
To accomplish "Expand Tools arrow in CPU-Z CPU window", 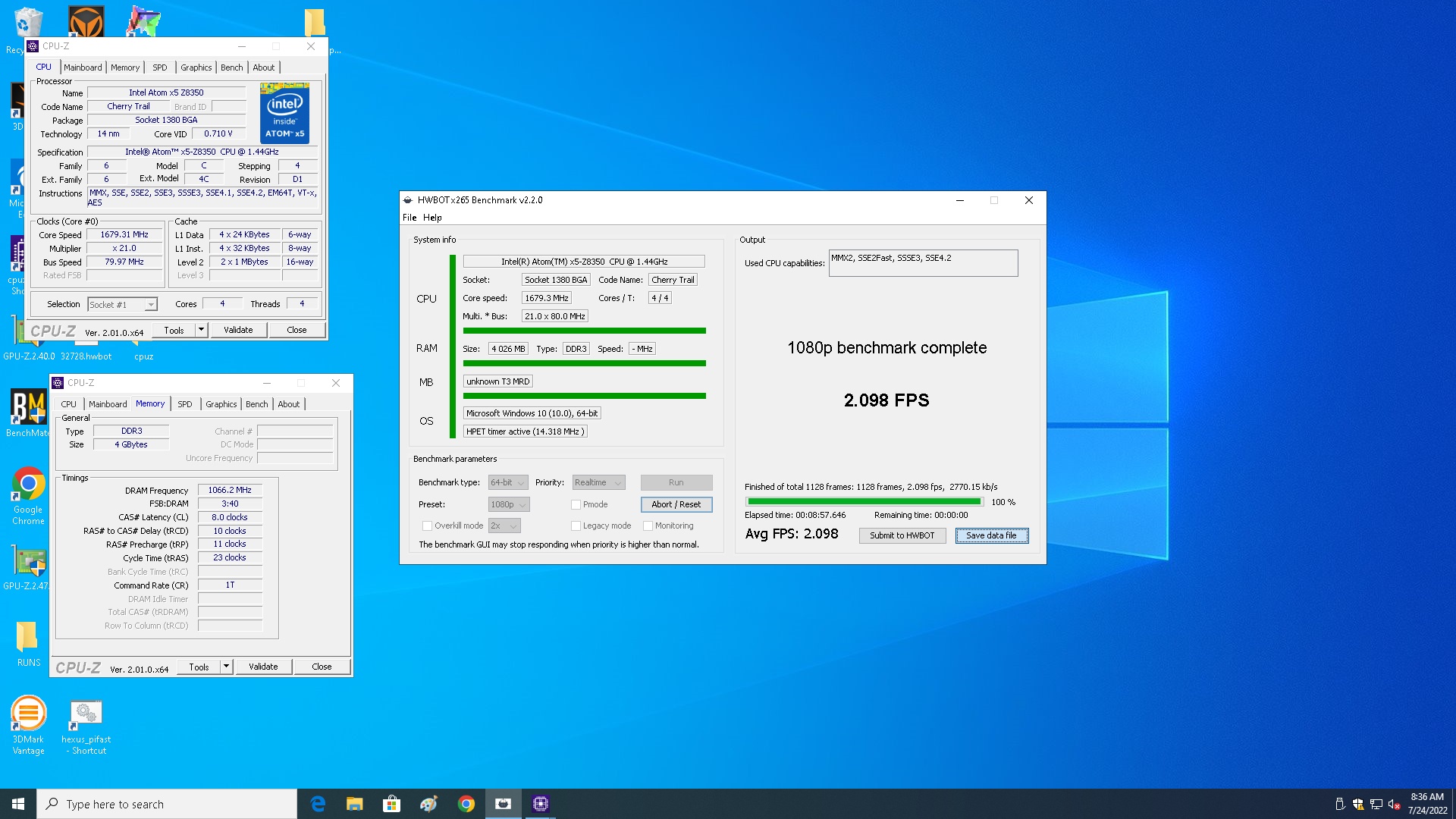I will [x=201, y=330].
